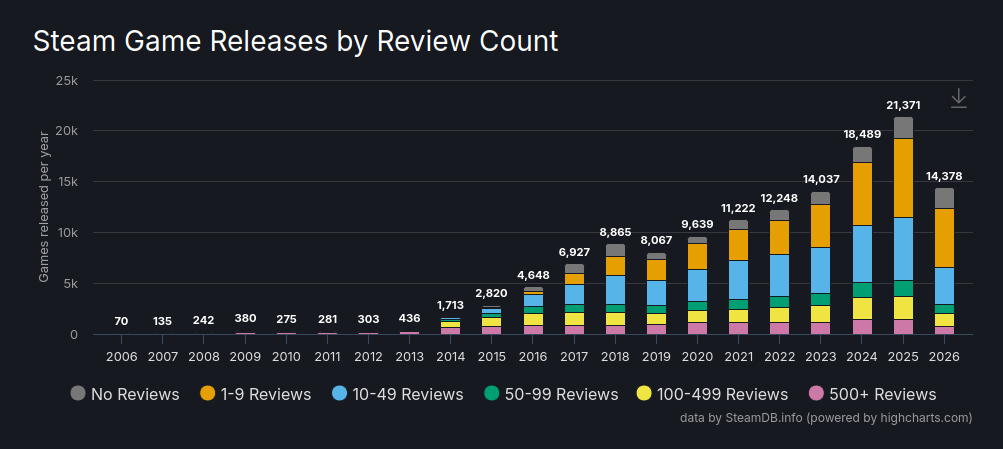The width and height of the screenshot is (1003, 449).
Task: Toggle the 10-49 Reviews legend series
Action: point(398,394)
